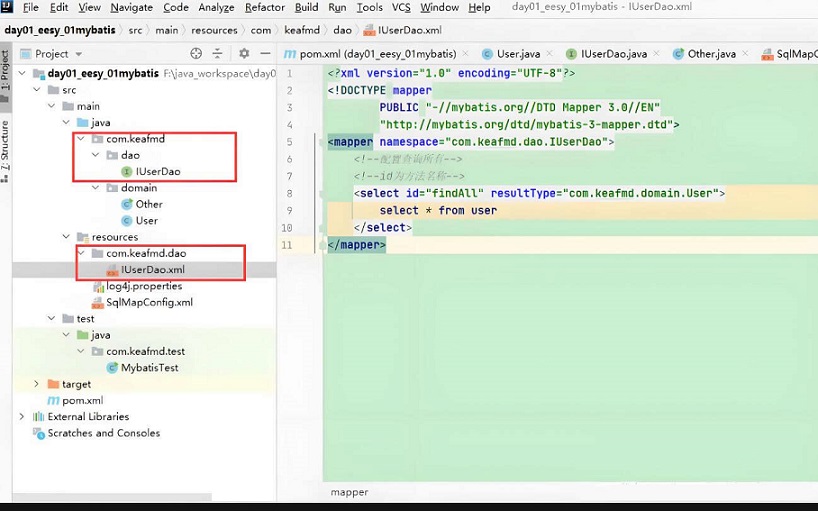Open the Refactor menu
The image size is (818, 511).
264,7
